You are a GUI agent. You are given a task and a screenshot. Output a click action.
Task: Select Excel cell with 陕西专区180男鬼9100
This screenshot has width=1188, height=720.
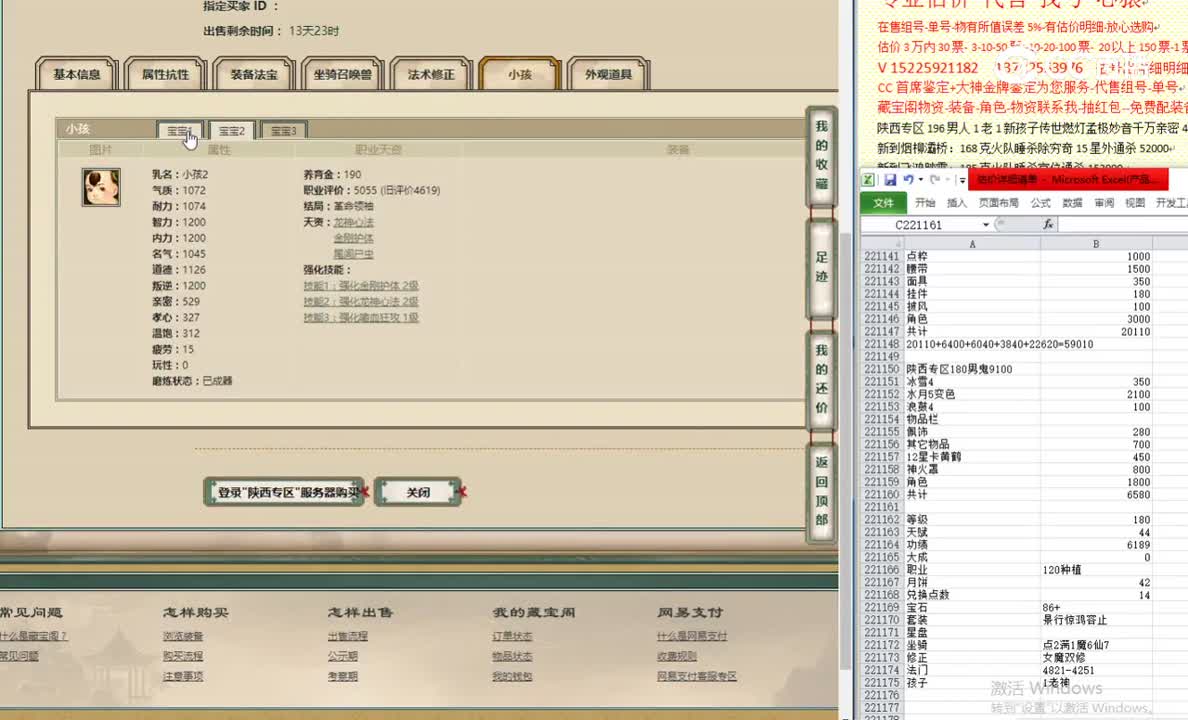[972, 369]
